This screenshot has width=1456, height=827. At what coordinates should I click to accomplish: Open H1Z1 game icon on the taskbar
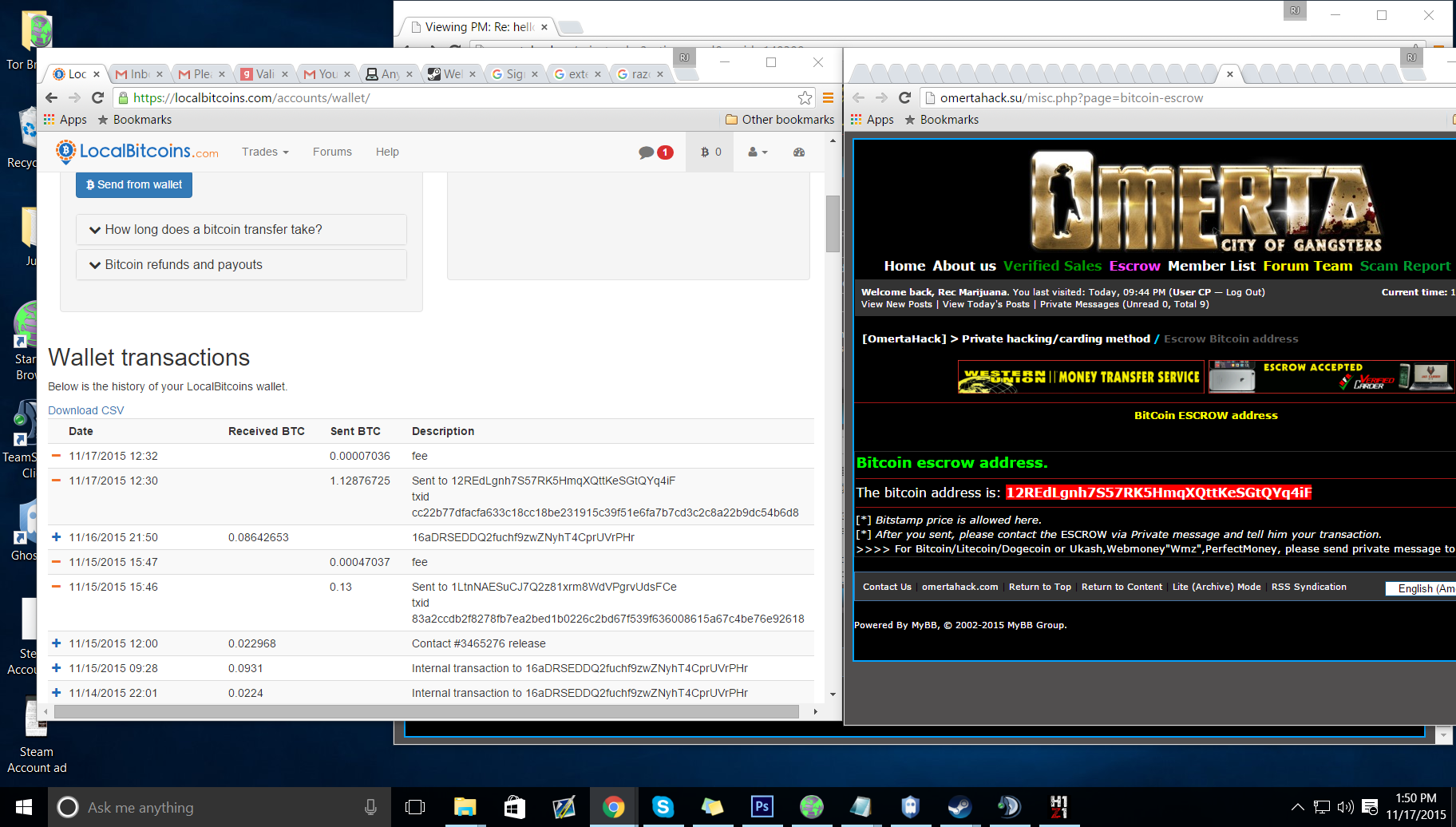click(x=1058, y=807)
